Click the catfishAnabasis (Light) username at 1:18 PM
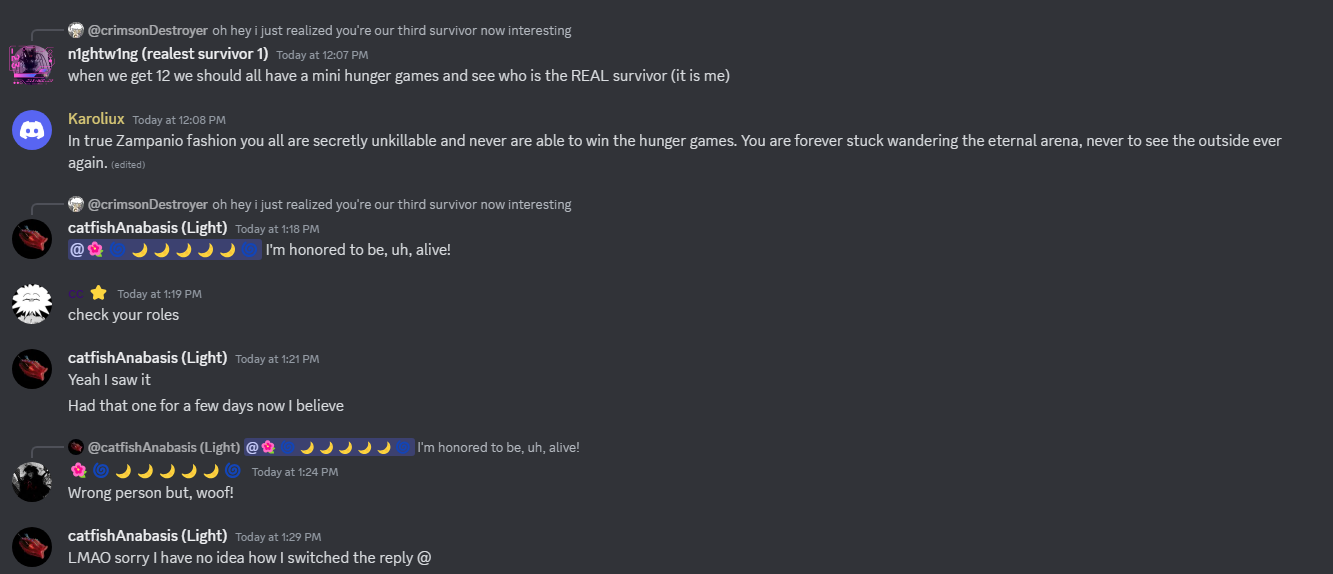Image resolution: width=1333 pixels, height=574 pixels. pyautogui.click(x=147, y=228)
